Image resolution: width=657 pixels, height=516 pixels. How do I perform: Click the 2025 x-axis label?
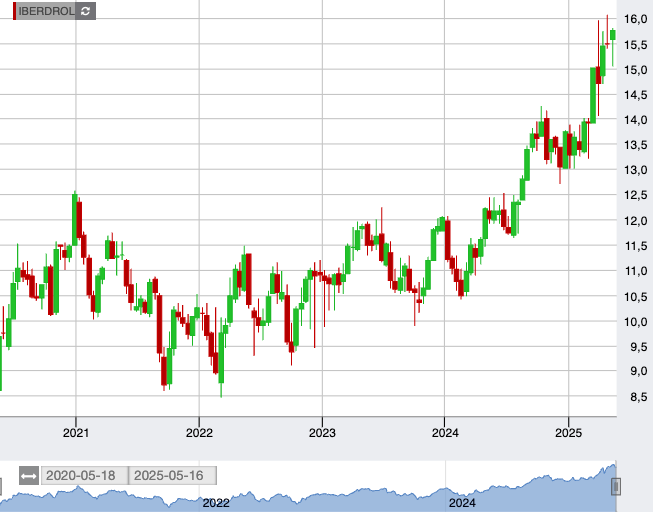569,433
